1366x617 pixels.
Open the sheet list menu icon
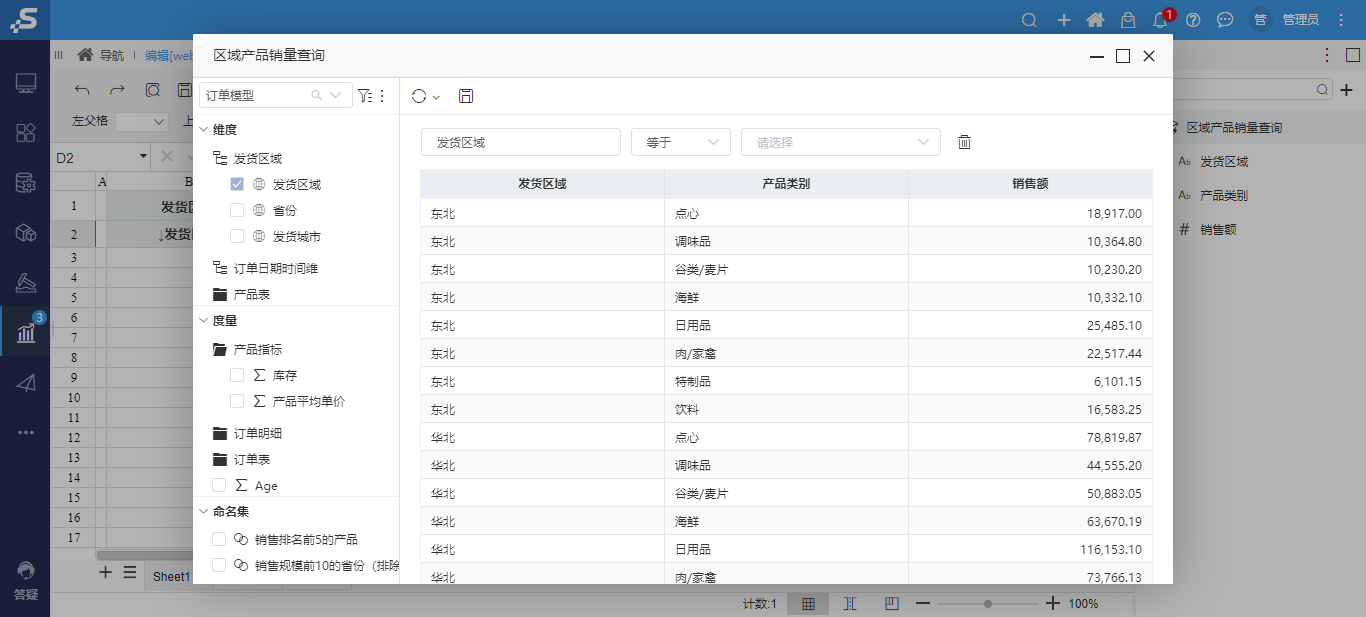coord(130,572)
